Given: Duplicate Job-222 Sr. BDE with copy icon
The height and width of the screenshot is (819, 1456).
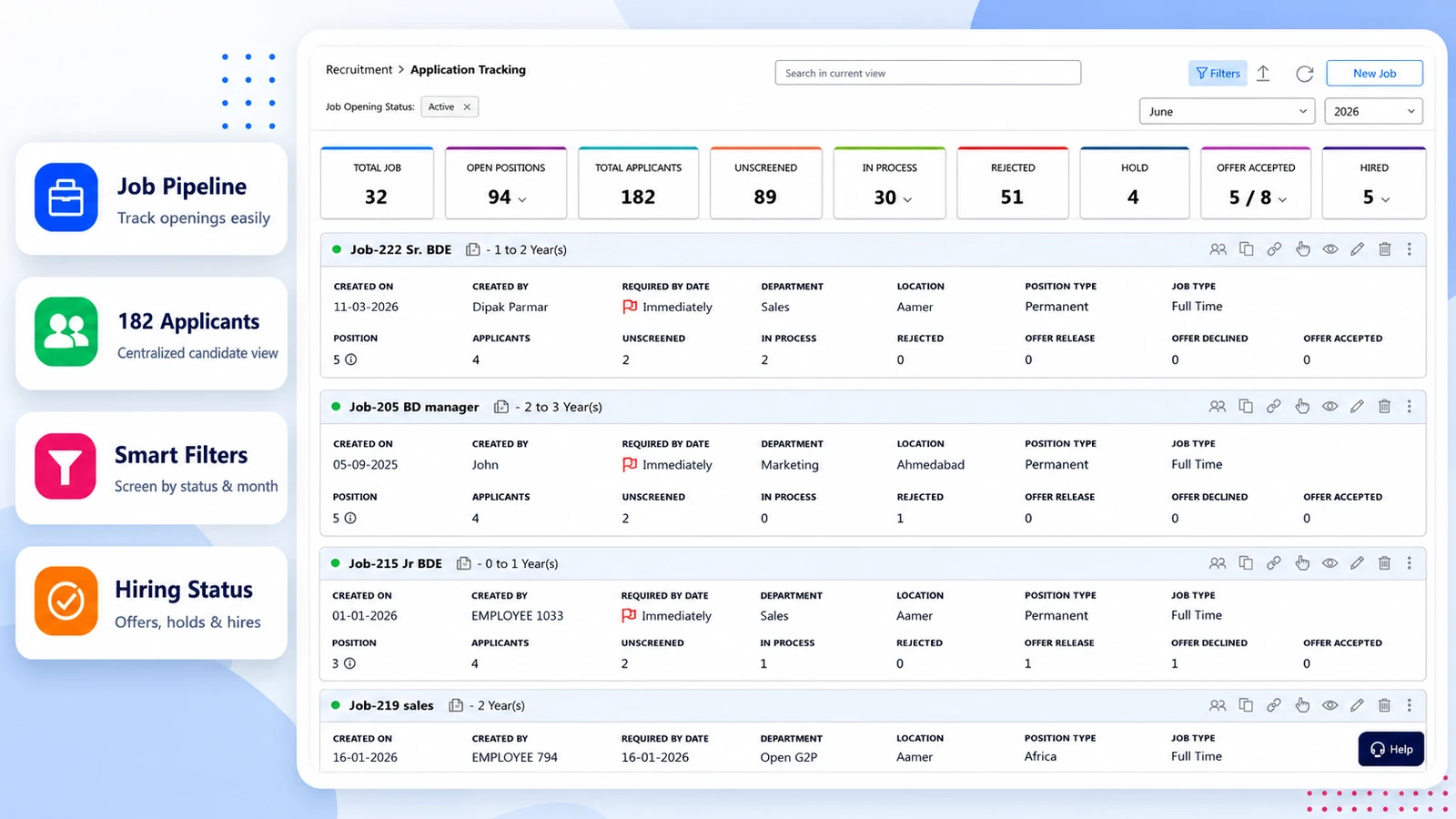Looking at the screenshot, I should click(x=1247, y=249).
